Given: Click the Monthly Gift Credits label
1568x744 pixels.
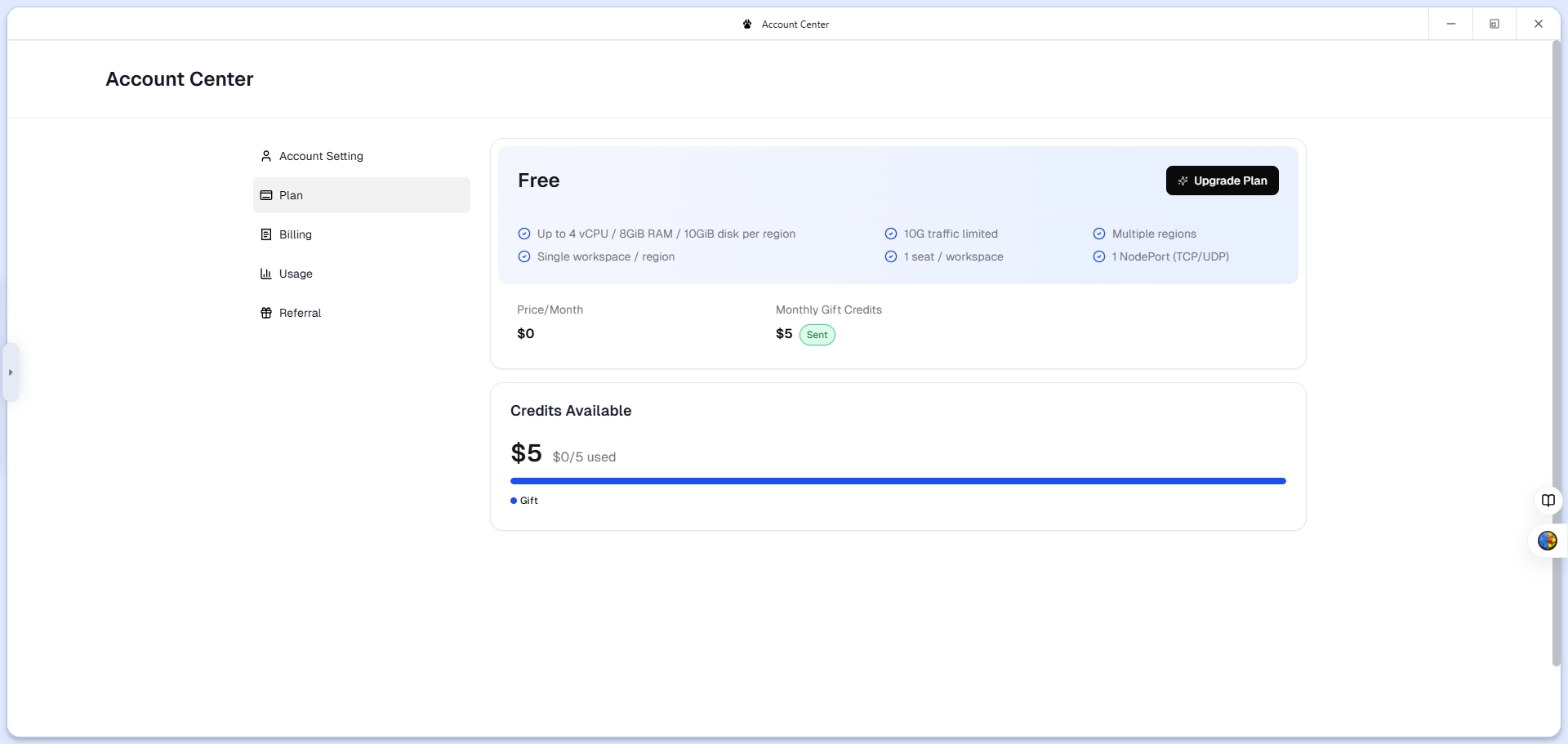Looking at the screenshot, I should click(829, 310).
